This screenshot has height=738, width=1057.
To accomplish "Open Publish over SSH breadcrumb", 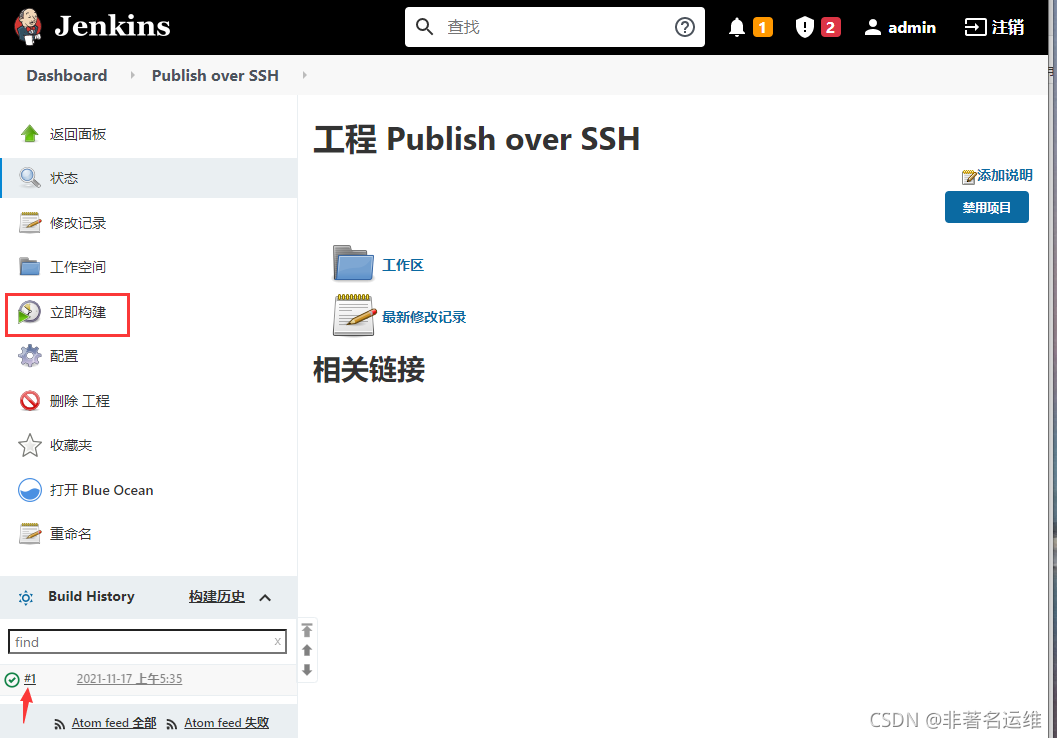I will (215, 75).
